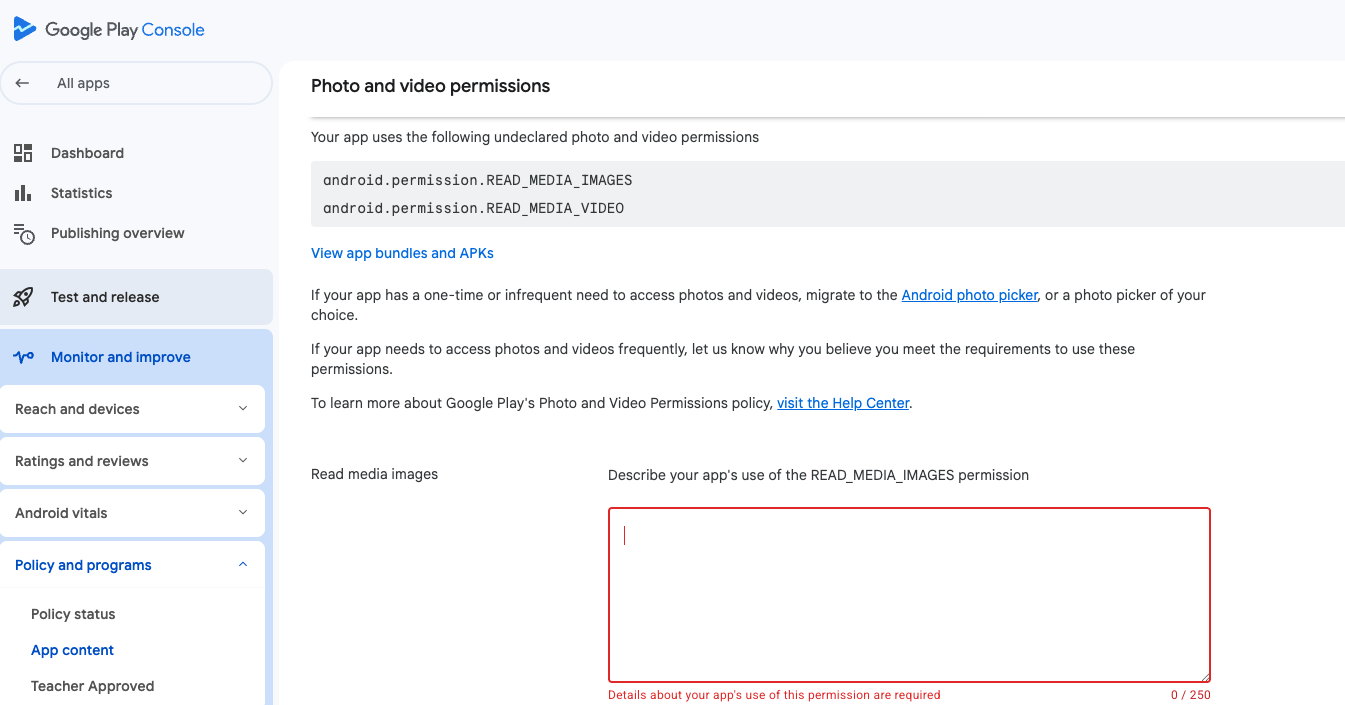Screen dimensions: 1345x705
Task: Expand the Ratings and reviews chevron
Action: click(x=242, y=461)
